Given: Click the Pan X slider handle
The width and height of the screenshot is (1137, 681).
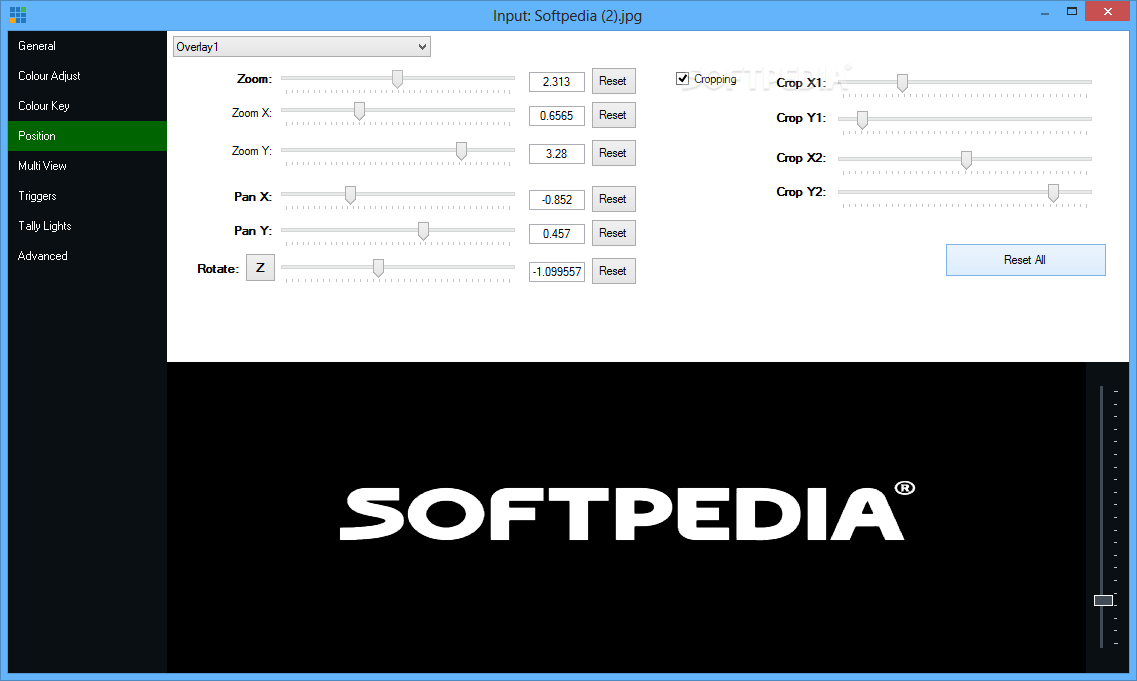Looking at the screenshot, I should pos(350,195).
